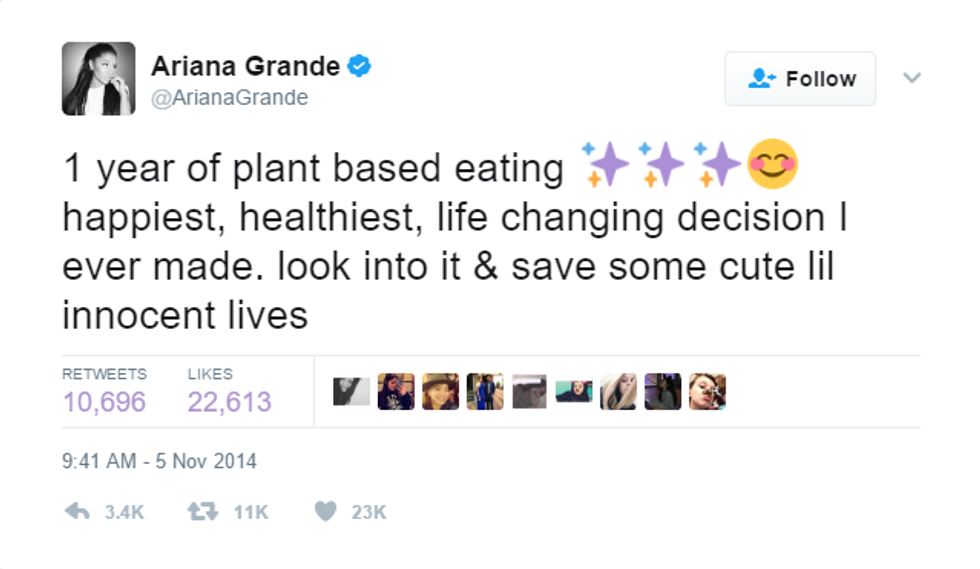Retweet using the retweet arrows icon
Image resolution: width=980 pixels, height=569 pixels.
tap(203, 511)
